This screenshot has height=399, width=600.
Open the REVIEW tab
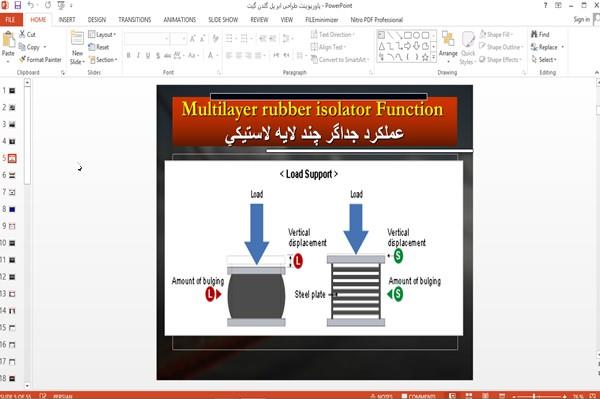[x=259, y=20]
